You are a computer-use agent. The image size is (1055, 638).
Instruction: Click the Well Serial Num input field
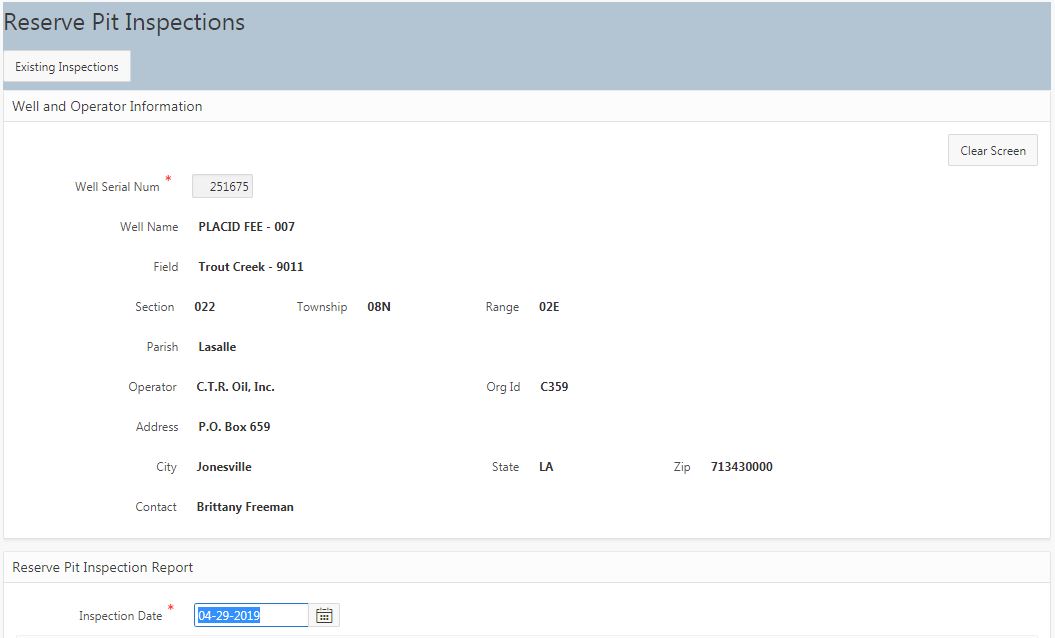pyautogui.click(x=222, y=186)
